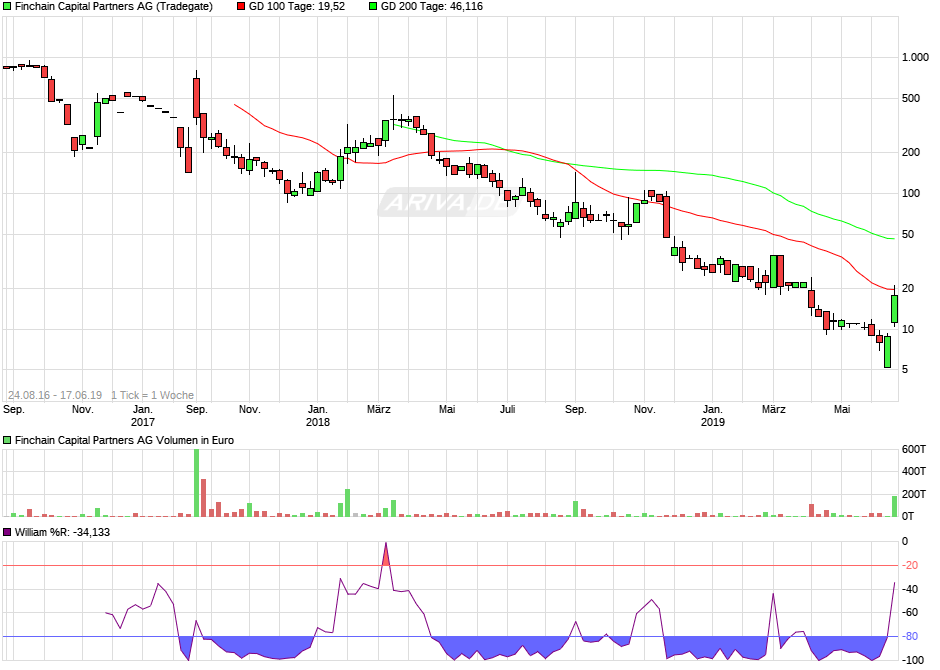Click the 1.000 price axis label

(x=915, y=58)
